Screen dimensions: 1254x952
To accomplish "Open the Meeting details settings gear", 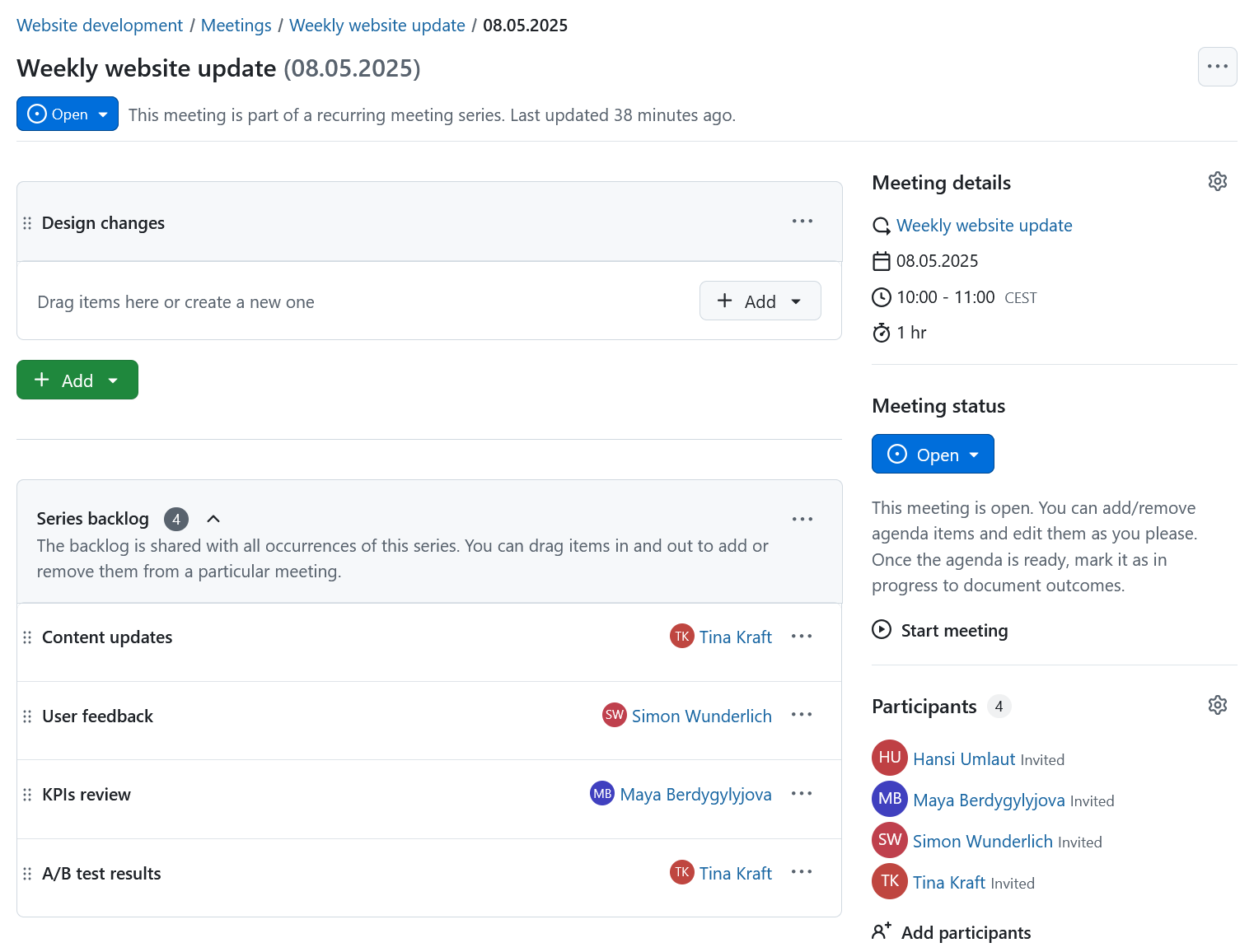I will pos(1218,181).
